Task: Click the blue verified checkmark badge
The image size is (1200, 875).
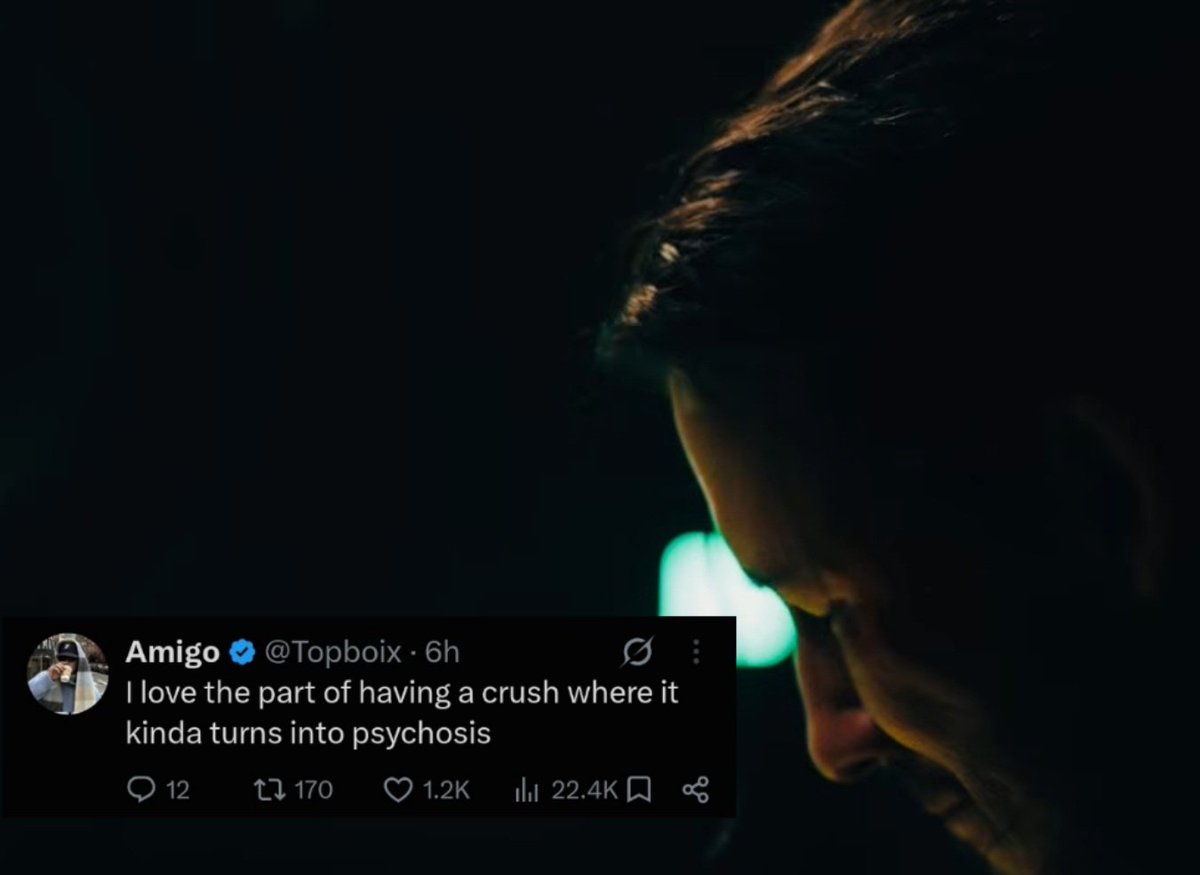Action: click(x=241, y=653)
